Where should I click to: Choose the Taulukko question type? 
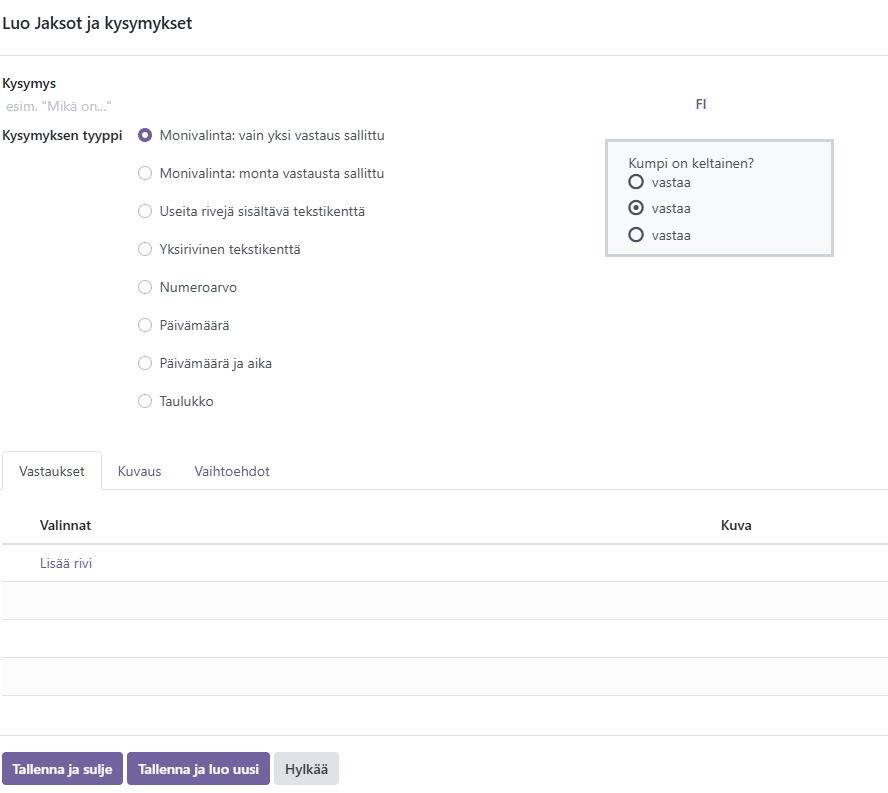coord(145,401)
